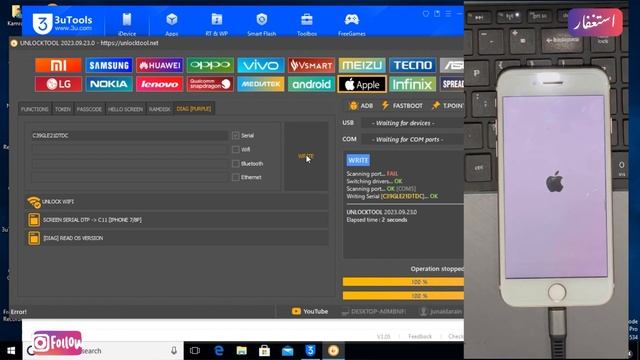The height and width of the screenshot is (360, 640).
Task: Run the Unlock Wifi function
Action: (177, 202)
